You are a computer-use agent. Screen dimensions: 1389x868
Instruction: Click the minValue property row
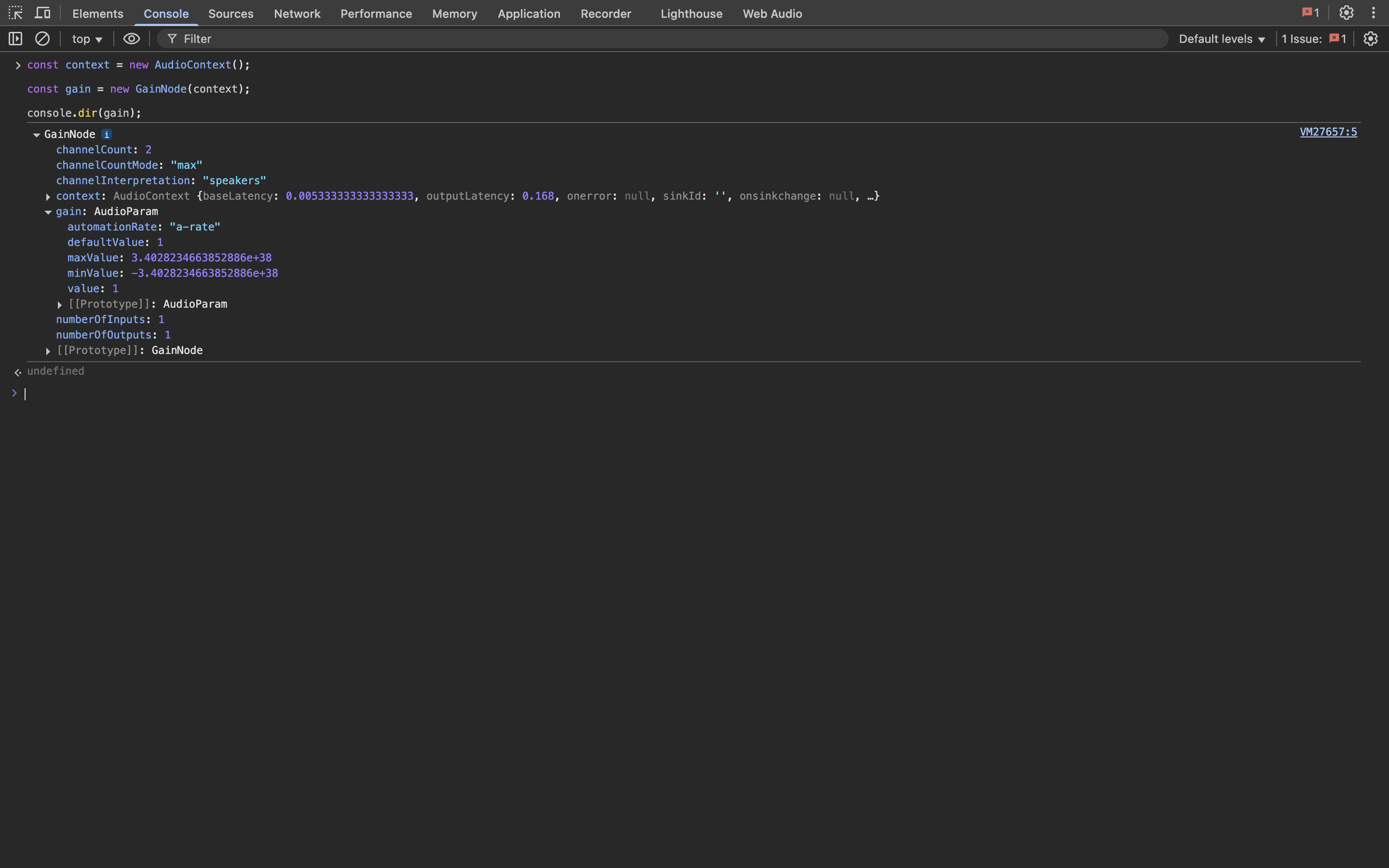pos(172,273)
